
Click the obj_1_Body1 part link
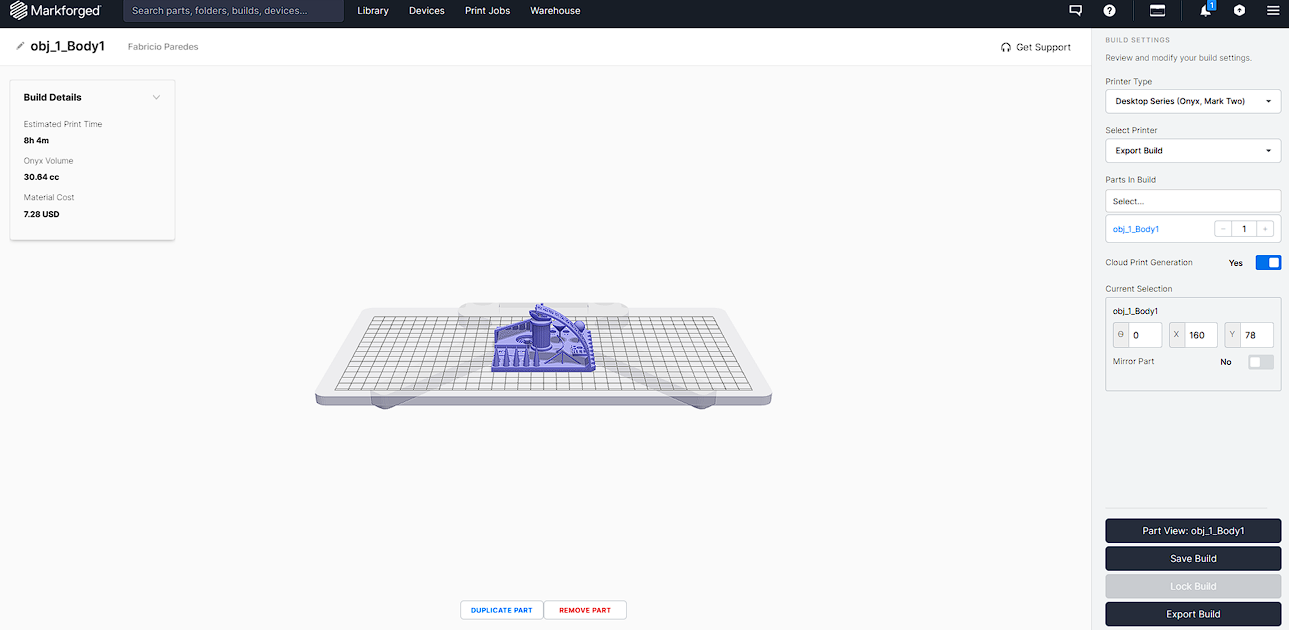click(1136, 229)
